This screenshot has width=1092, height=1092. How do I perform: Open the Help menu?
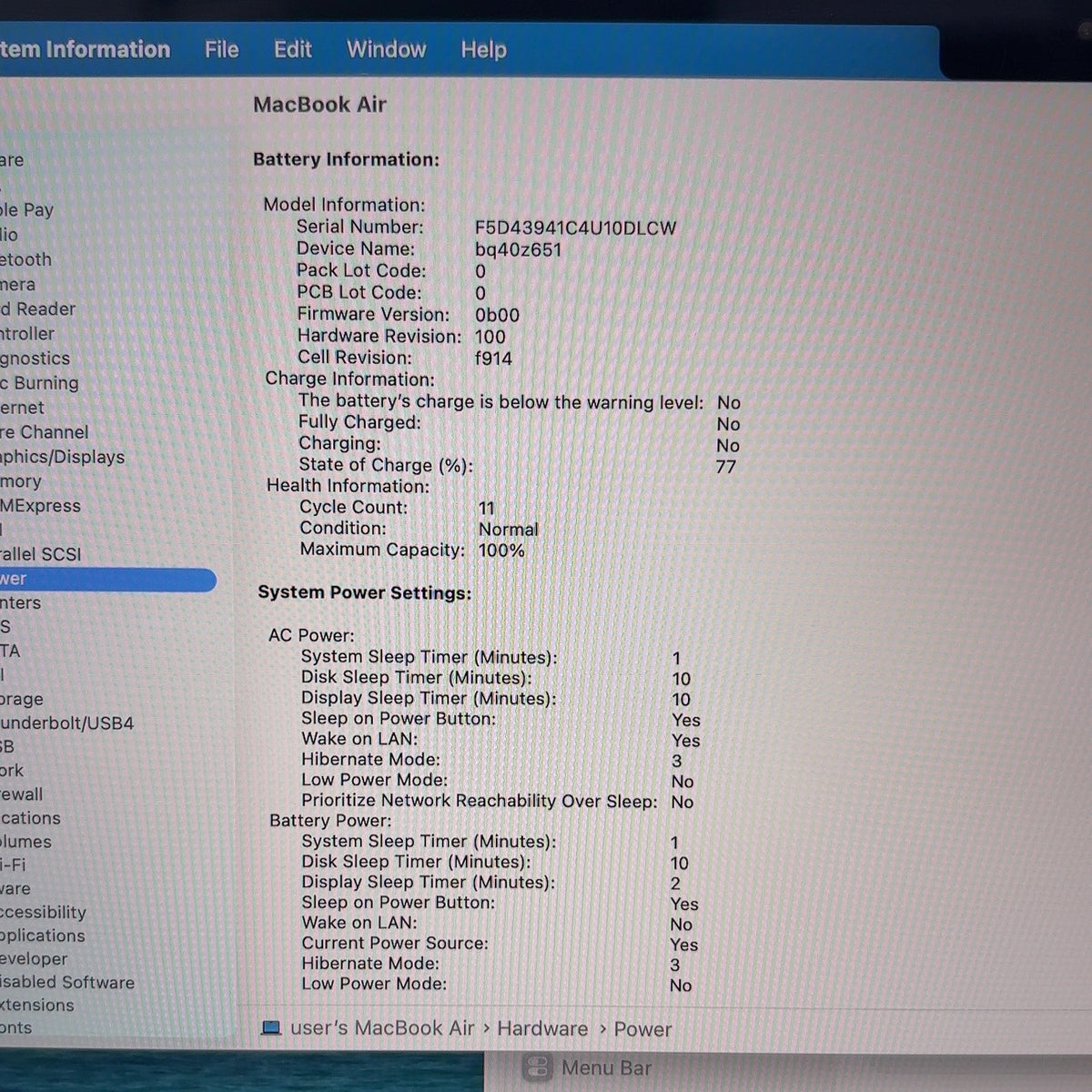pyautogui.click(x=483, y=49)
